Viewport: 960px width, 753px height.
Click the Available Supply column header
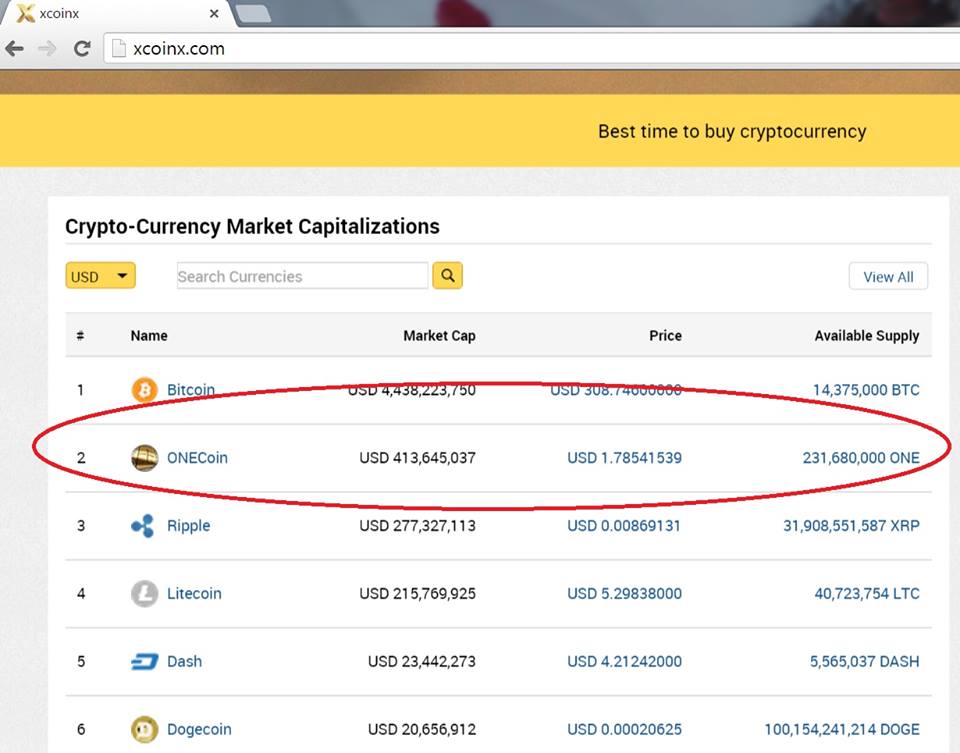(x=866, y=335)
